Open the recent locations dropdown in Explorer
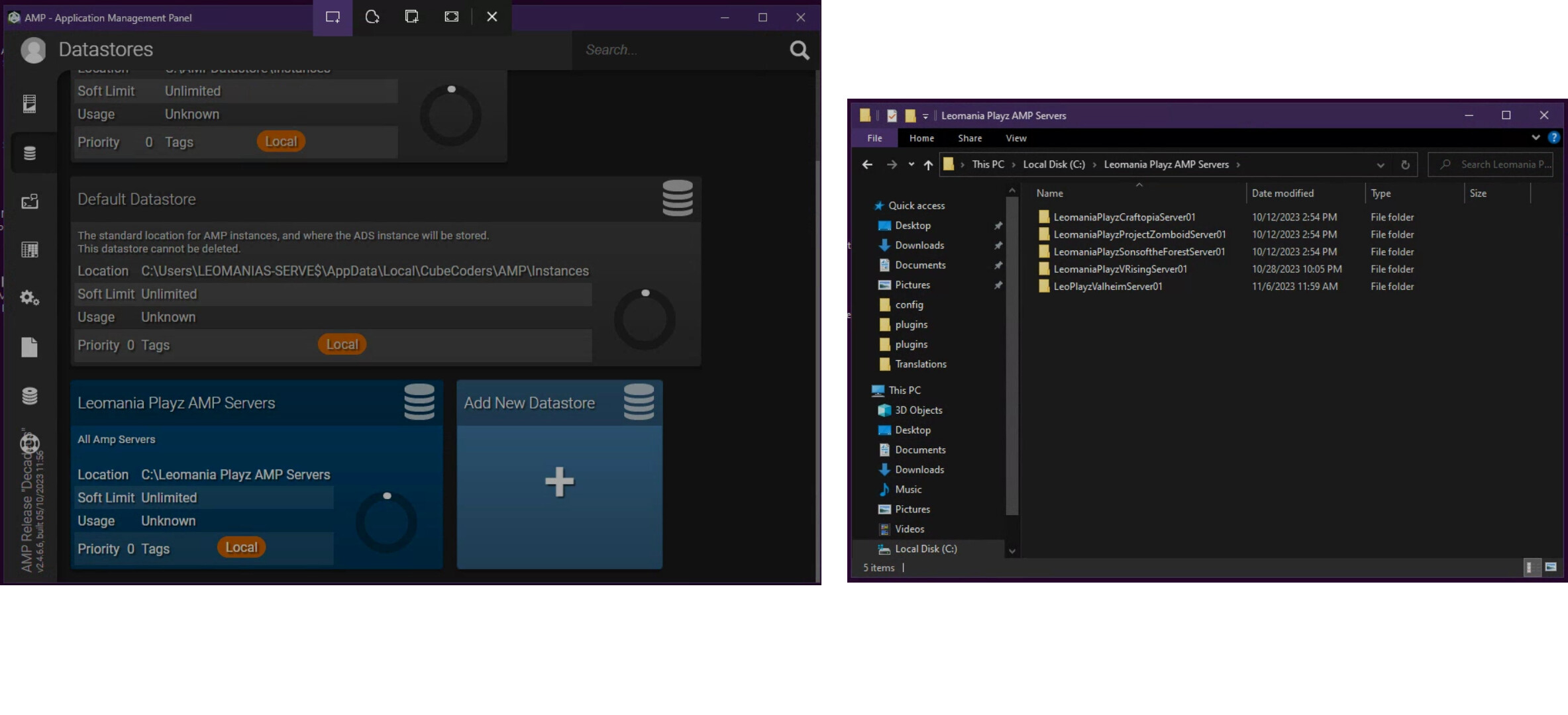 point(912,165)
